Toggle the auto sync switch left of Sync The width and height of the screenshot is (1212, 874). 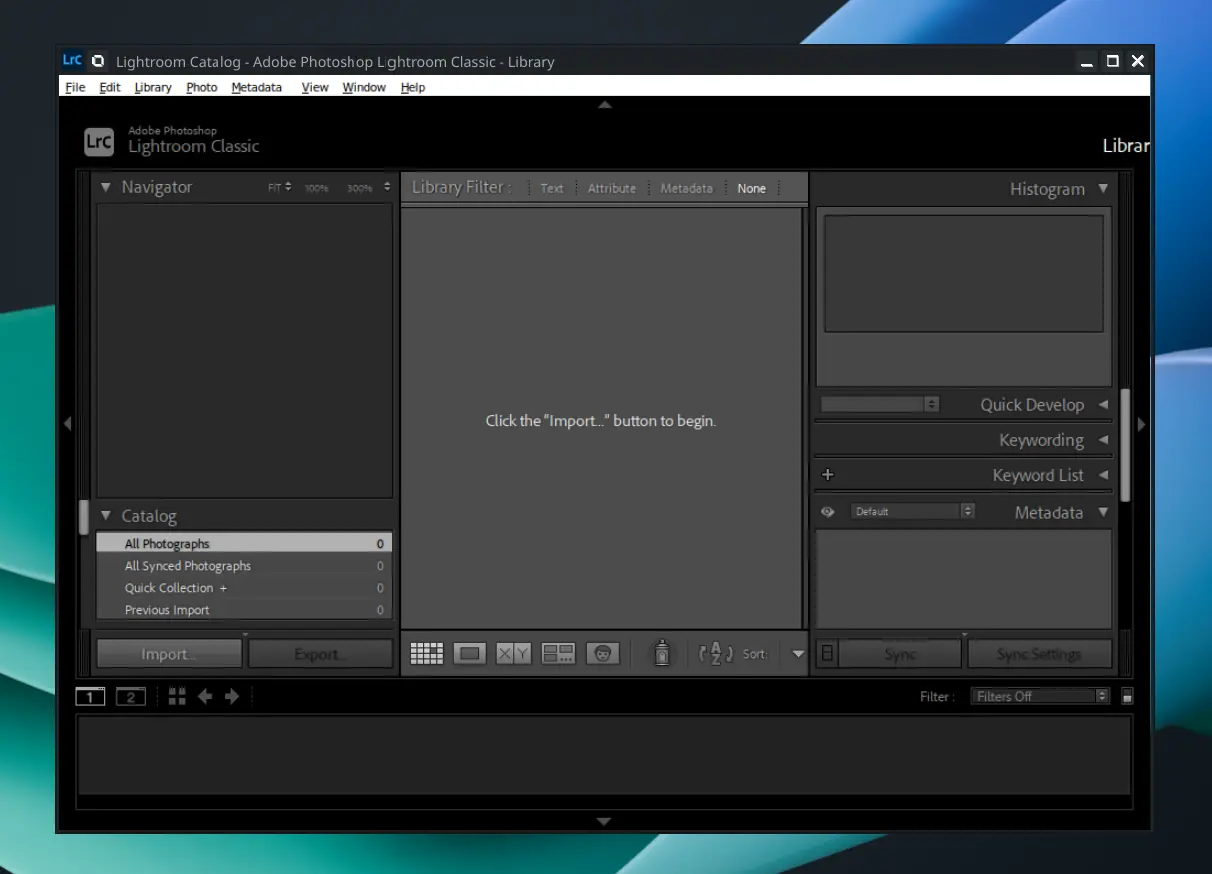[826, 654]
